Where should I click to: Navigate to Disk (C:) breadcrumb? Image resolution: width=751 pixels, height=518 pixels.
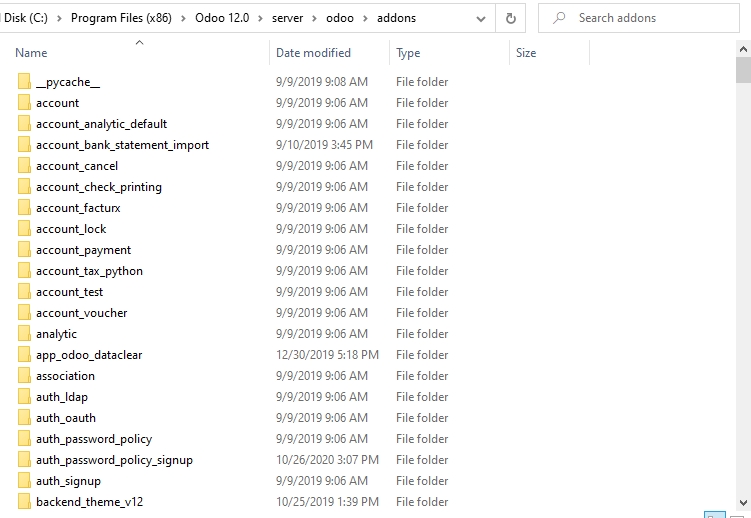[x=26, y=18]
